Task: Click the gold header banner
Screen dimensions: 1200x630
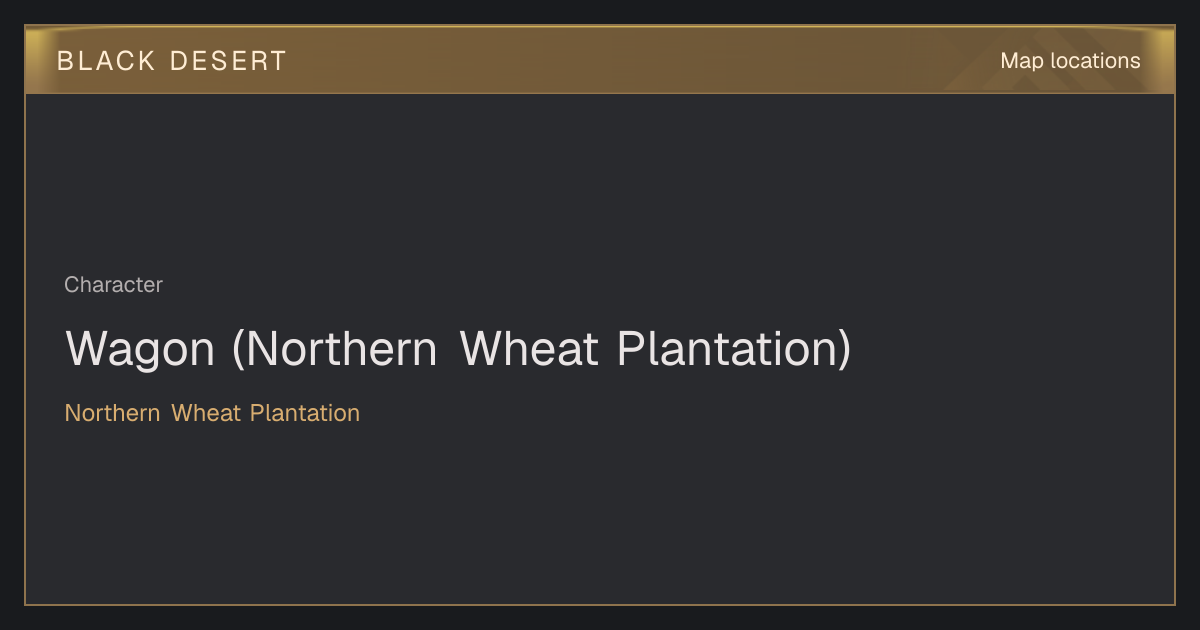Action: click(600, 60)
